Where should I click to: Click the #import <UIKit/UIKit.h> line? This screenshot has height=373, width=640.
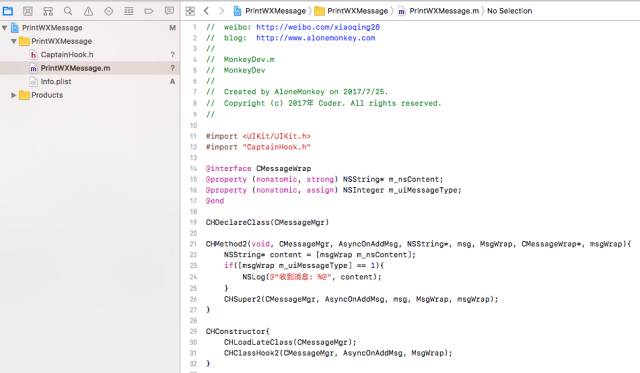click(x=258, y=136)
